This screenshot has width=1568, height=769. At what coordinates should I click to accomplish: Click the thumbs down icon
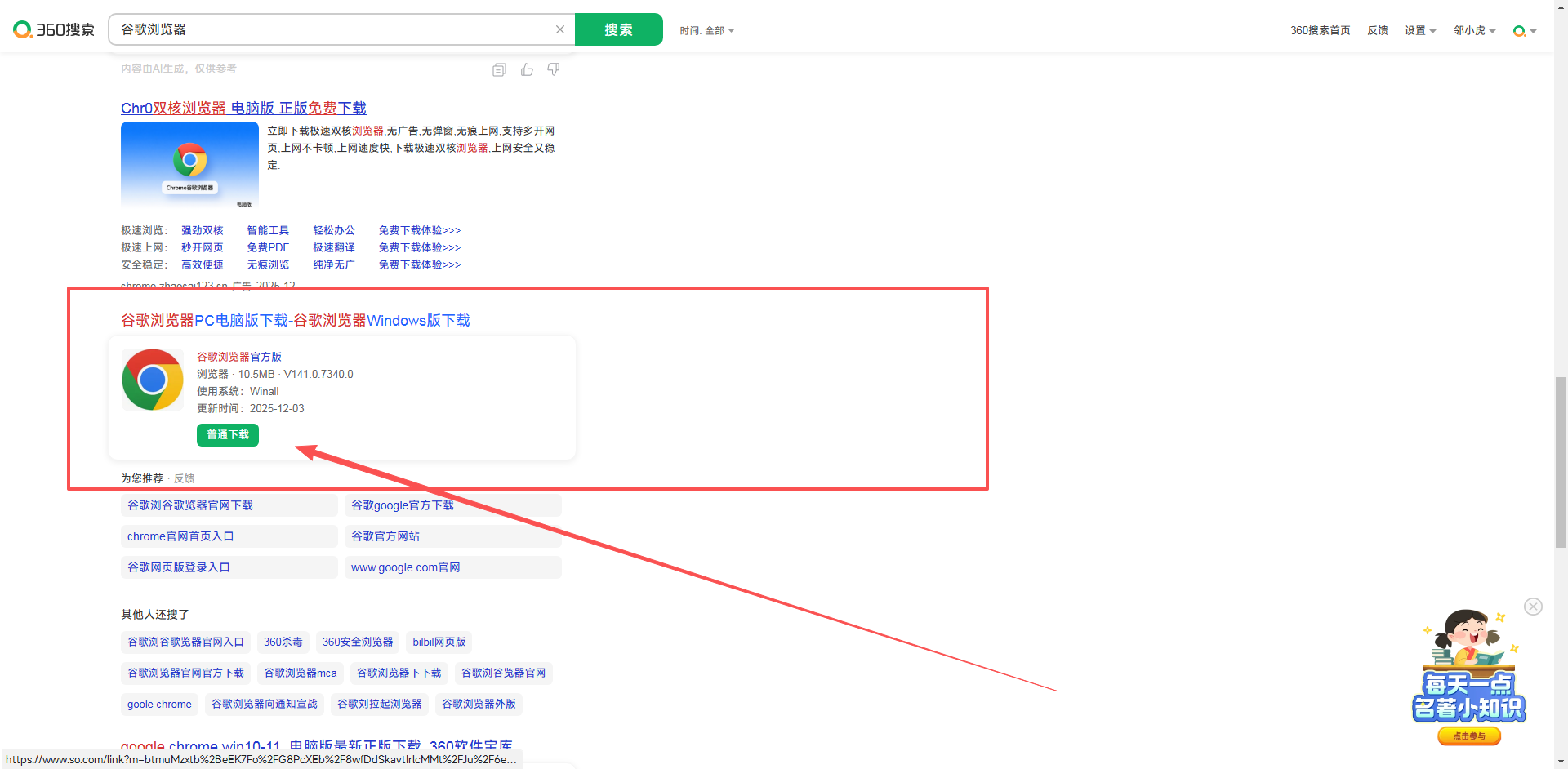coord(554,70)
